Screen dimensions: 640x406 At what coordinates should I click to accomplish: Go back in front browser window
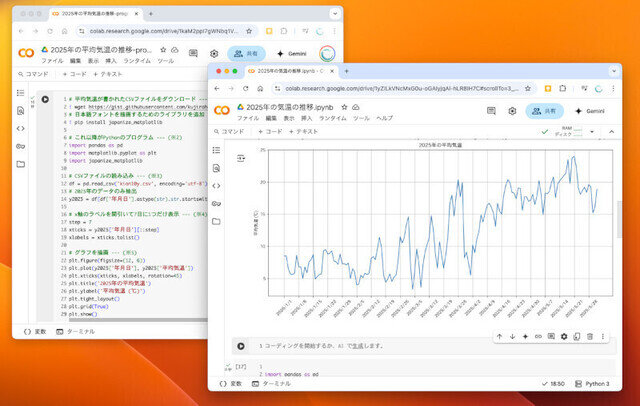217,89
